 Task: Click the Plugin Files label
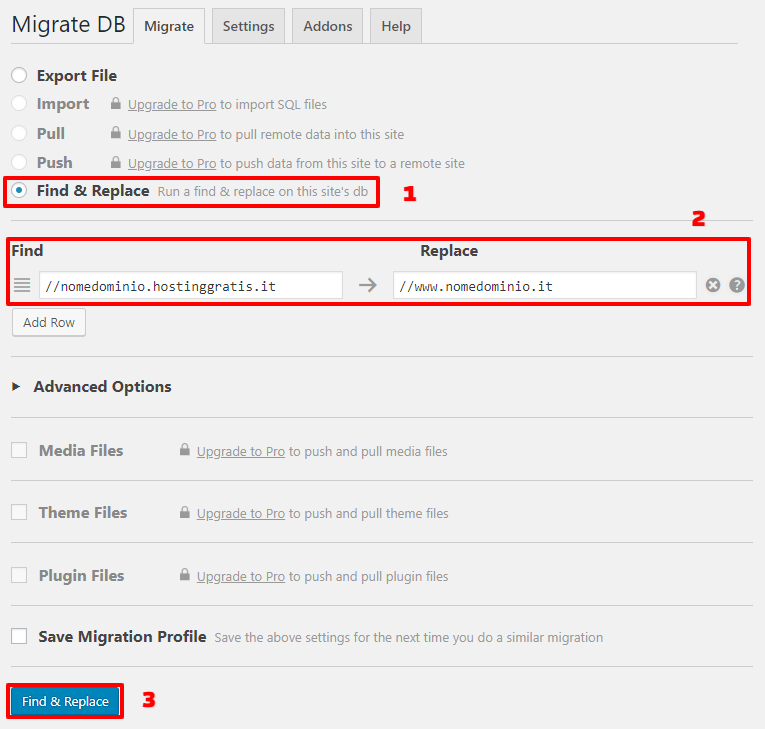[81, 575]
